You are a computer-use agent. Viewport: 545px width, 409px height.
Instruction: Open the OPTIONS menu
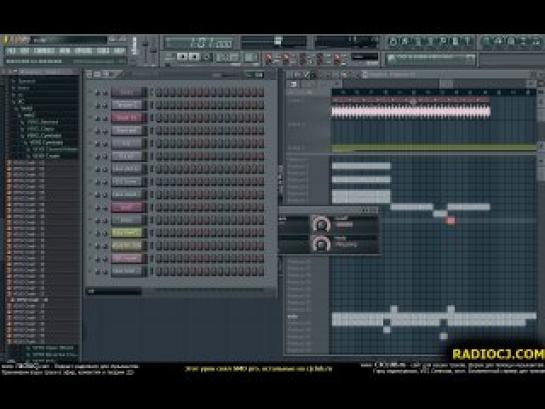83,51
